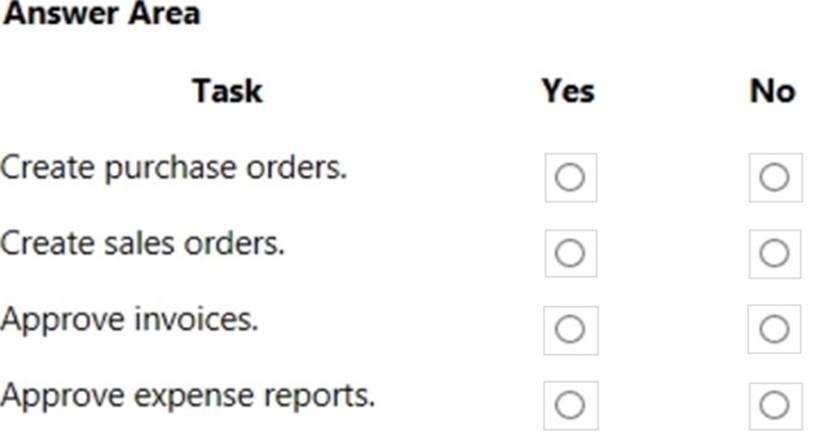Mark Yes for Approve invoices
815x444 pixels.
[x=570, y=330]
